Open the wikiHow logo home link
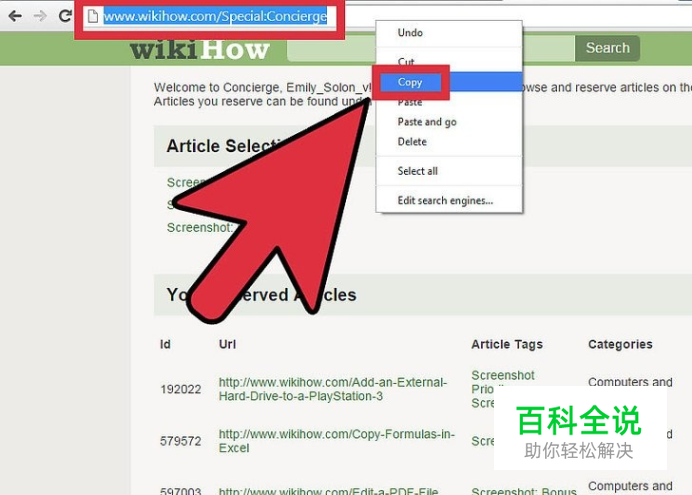 tap(199, 49)
